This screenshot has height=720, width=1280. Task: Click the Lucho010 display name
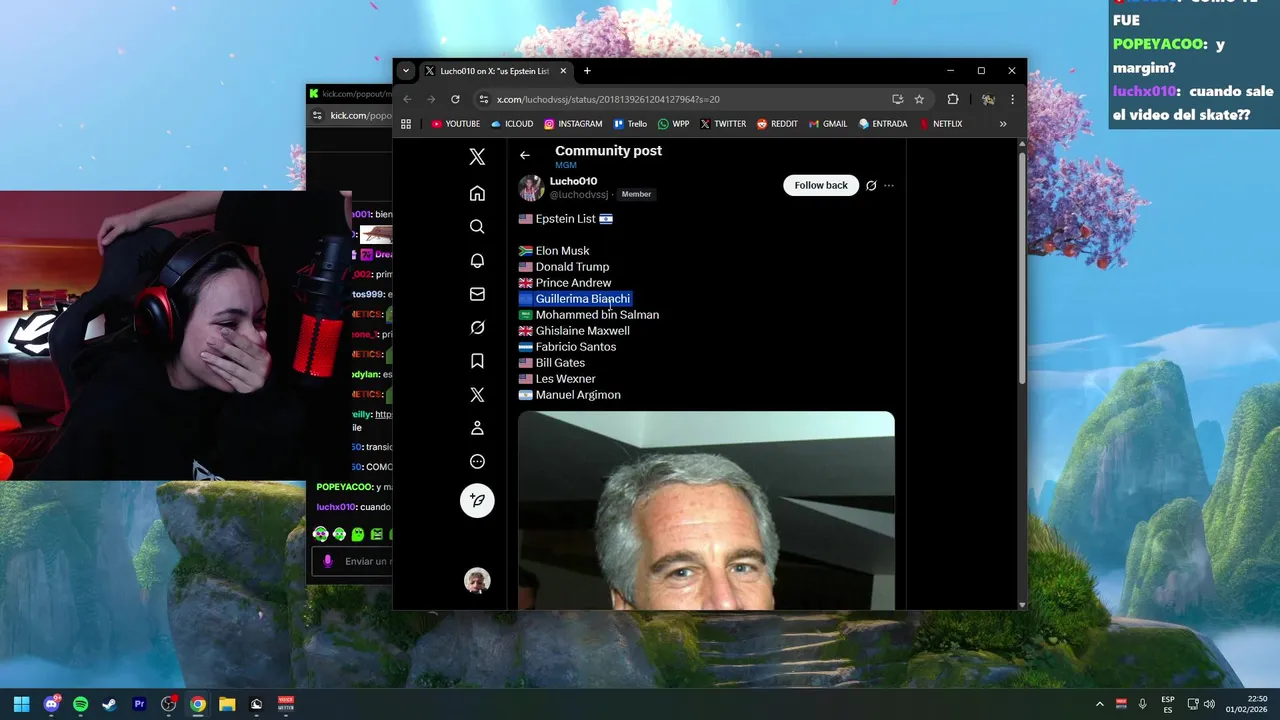(x=573, y=181)
